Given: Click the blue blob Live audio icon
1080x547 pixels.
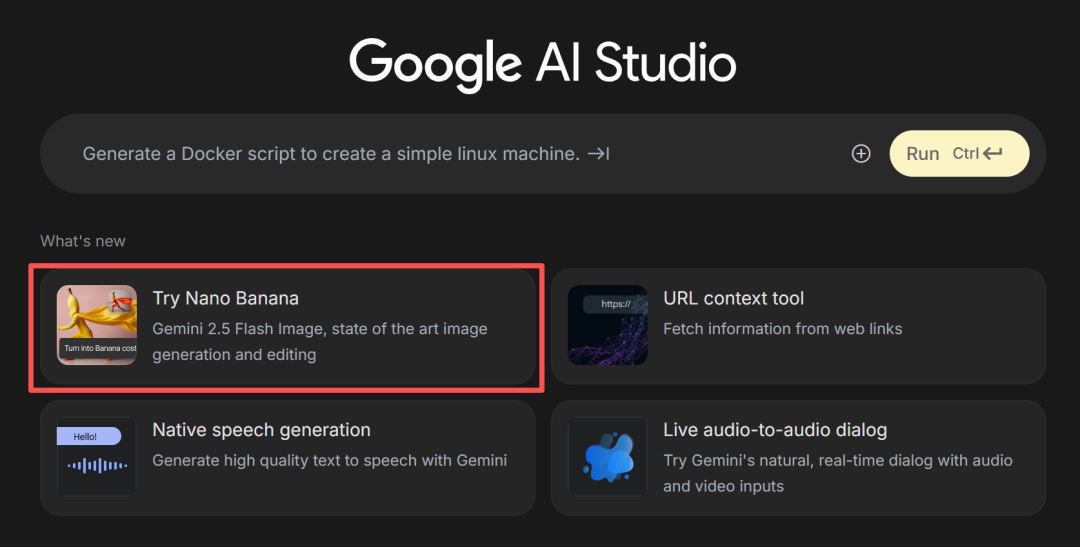Looking at the screenshot, I should [608, 456].
